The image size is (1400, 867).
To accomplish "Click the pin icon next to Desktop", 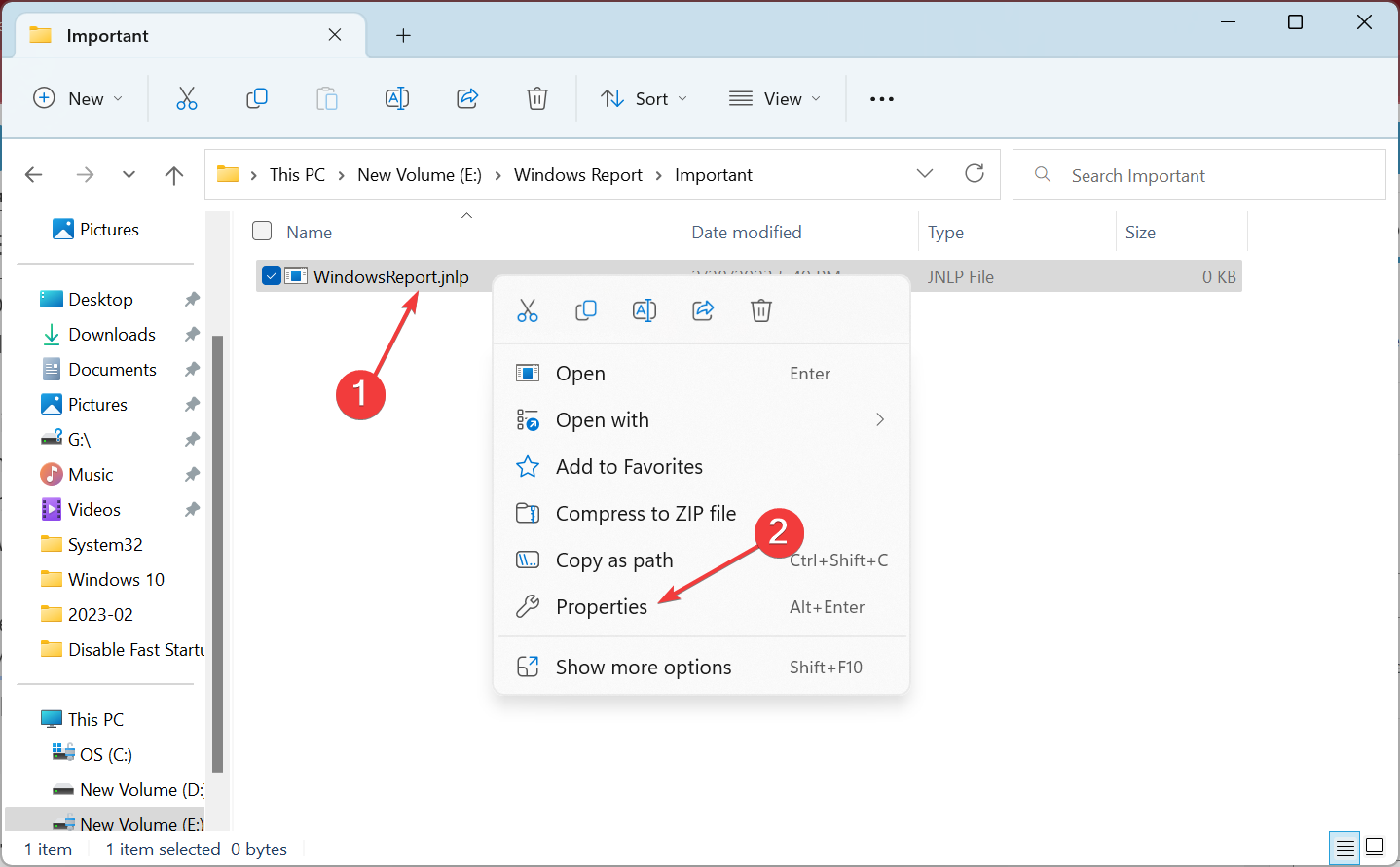I will 192,300.
